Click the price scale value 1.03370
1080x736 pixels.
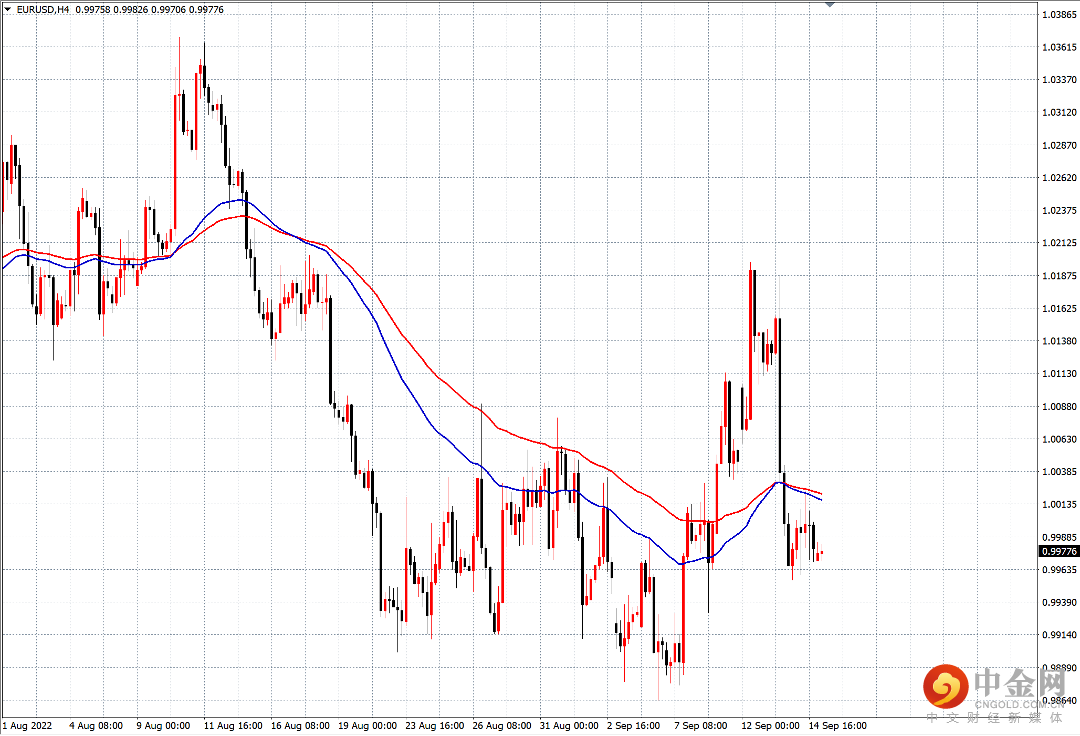1059,80
